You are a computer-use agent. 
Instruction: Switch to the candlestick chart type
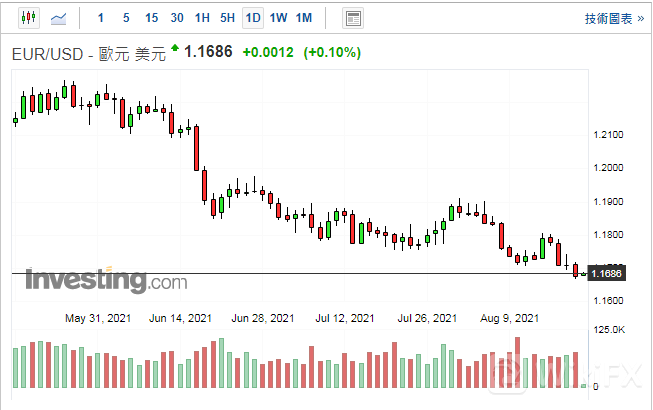[x=27, y=18]
